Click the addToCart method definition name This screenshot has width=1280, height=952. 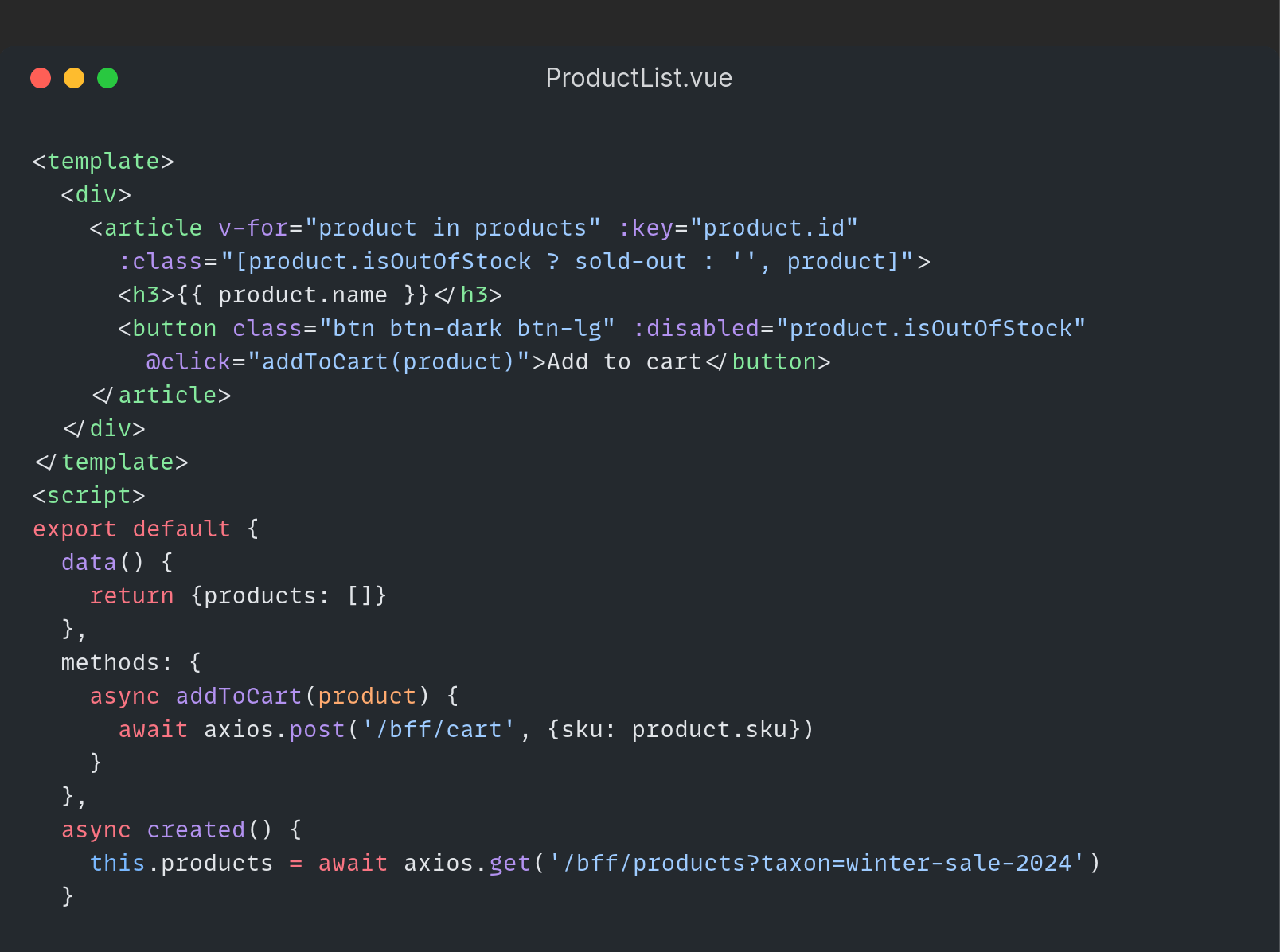coord(239,696)
